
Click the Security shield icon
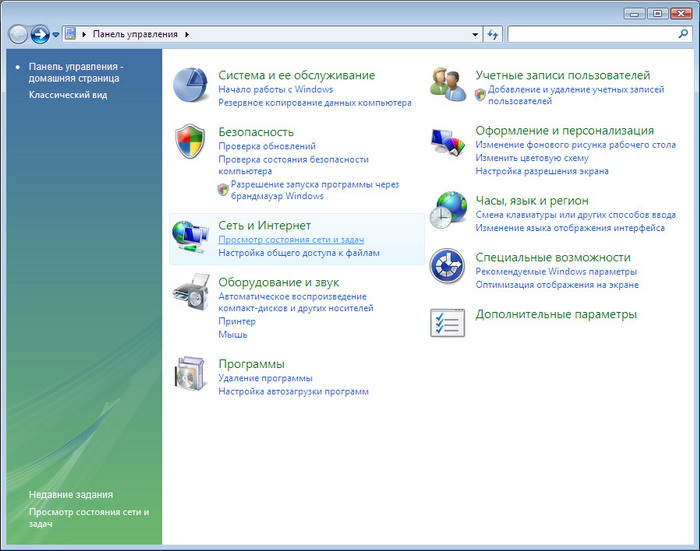pyautogui.click(x=190, y=141)
